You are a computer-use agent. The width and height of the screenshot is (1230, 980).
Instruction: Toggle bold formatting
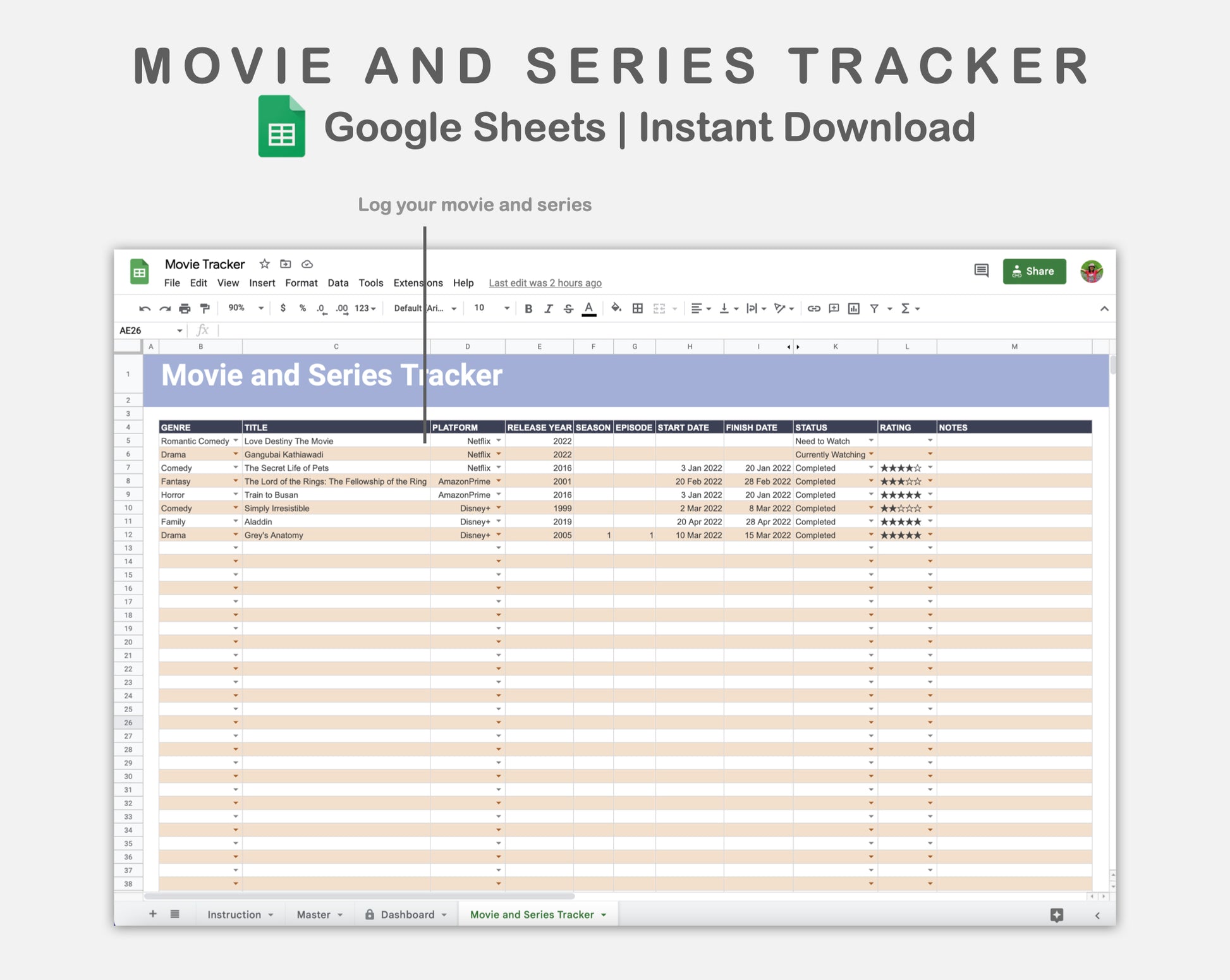(528, 308)
